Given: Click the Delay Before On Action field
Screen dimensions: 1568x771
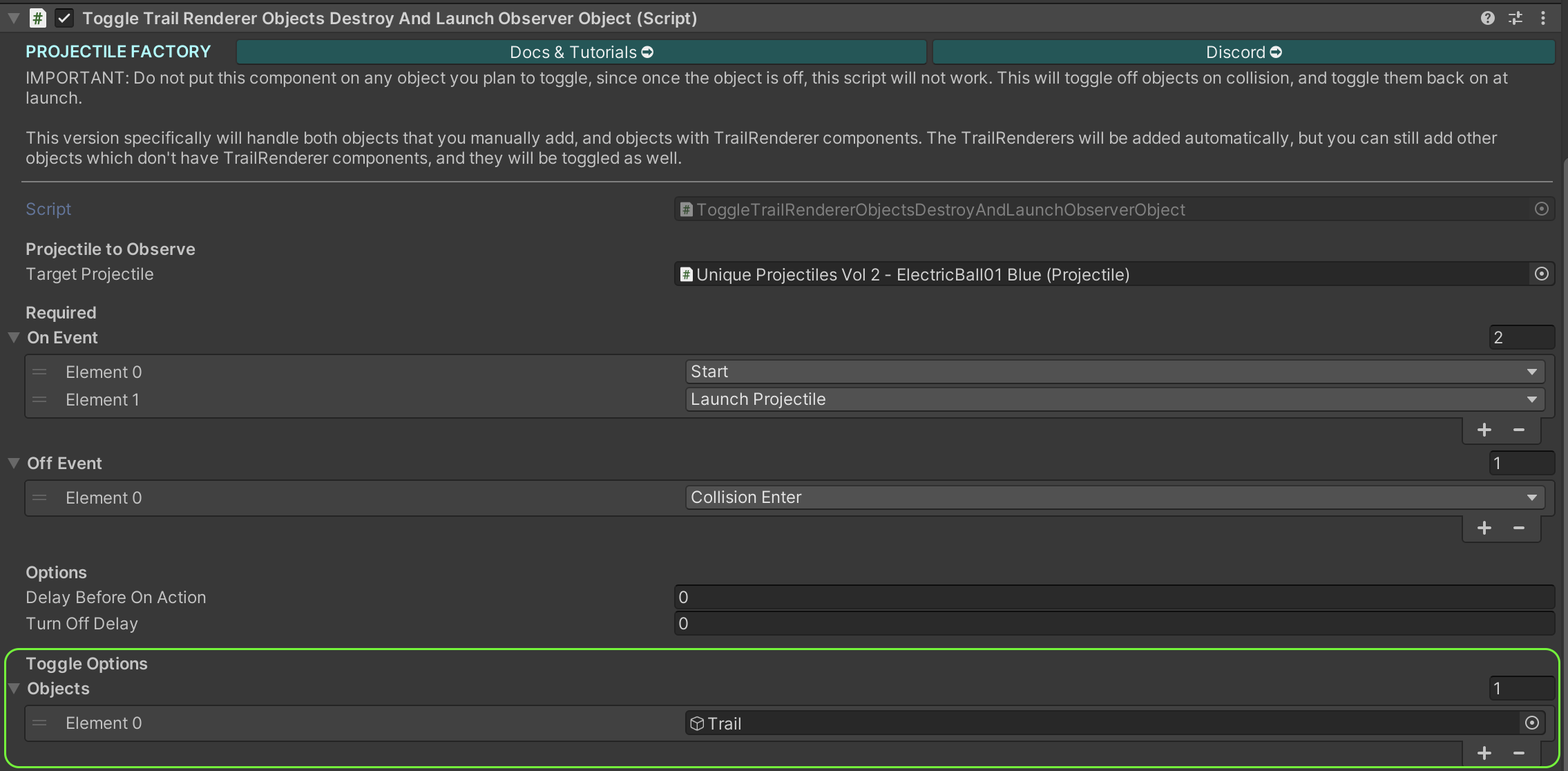Looking at the screenshot, I should (x=1113, y=597).
